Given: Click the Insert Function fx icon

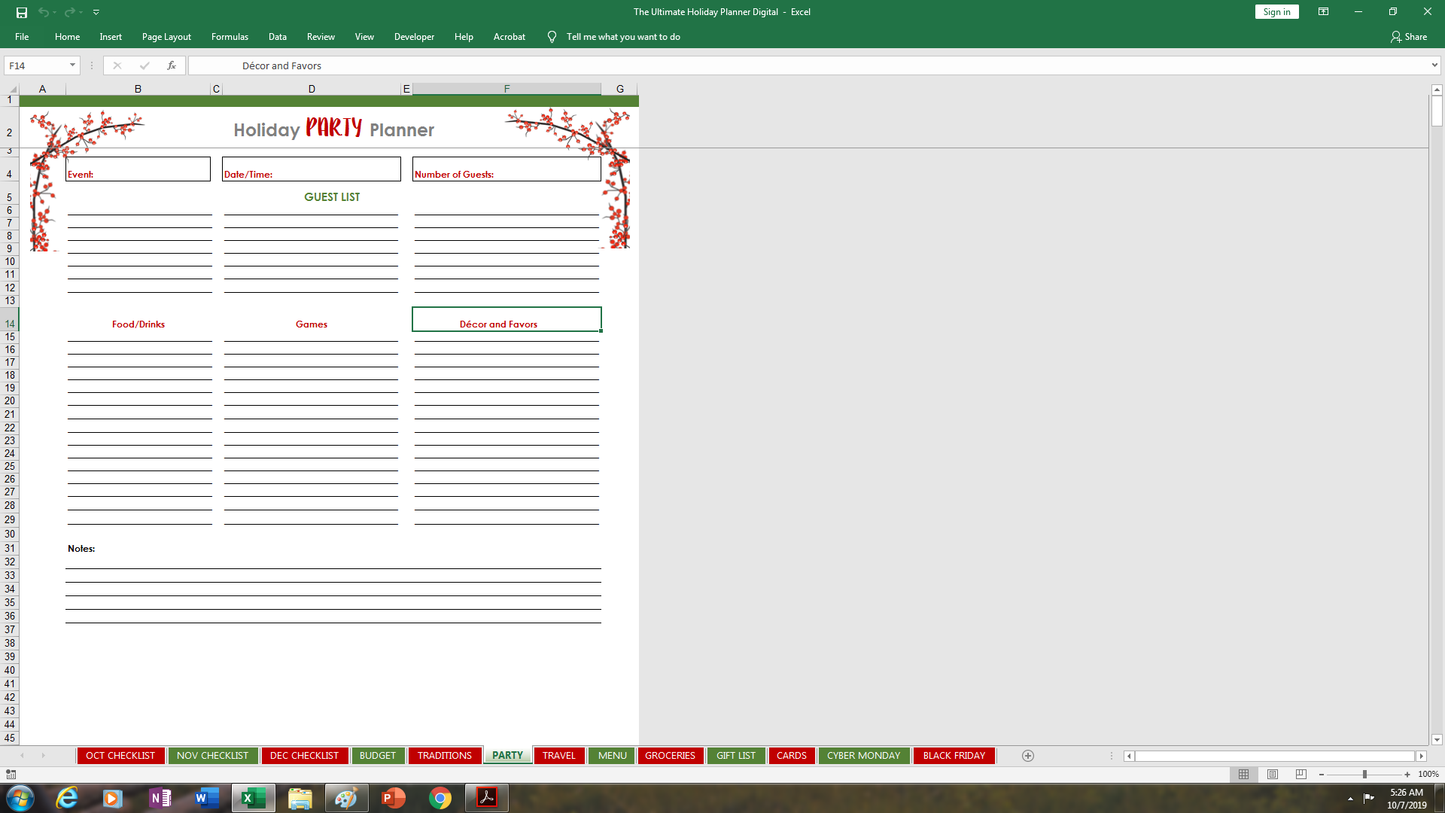Looking at the screenshot, I should pos(171,65).
